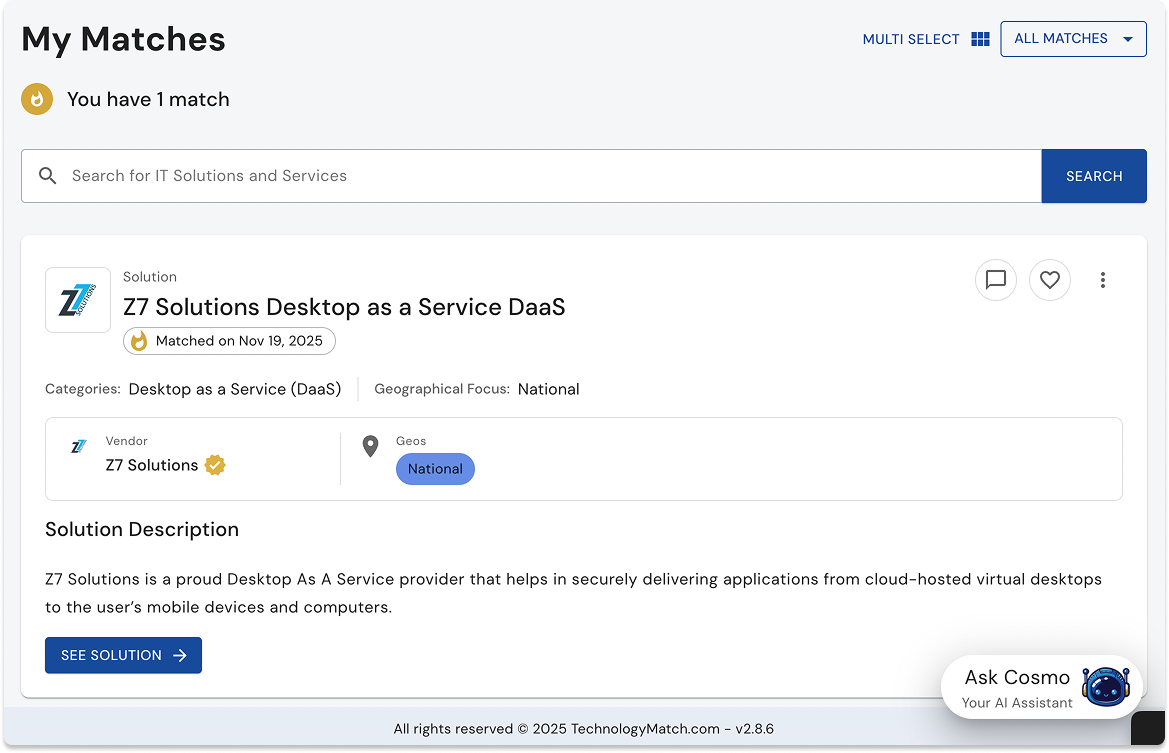Click the Multi Select grid icon
1169x753 pixels.
(x=980, y=39)
